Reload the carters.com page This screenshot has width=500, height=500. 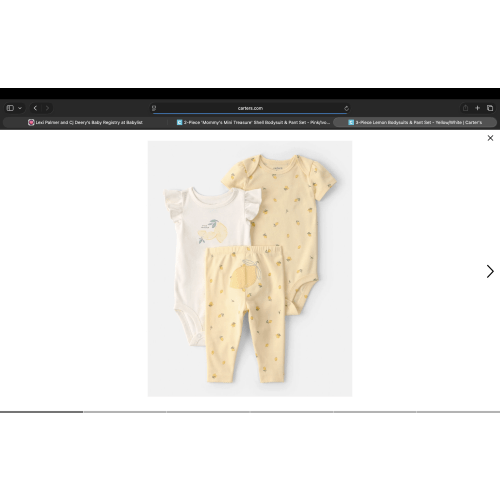[346, 108]
